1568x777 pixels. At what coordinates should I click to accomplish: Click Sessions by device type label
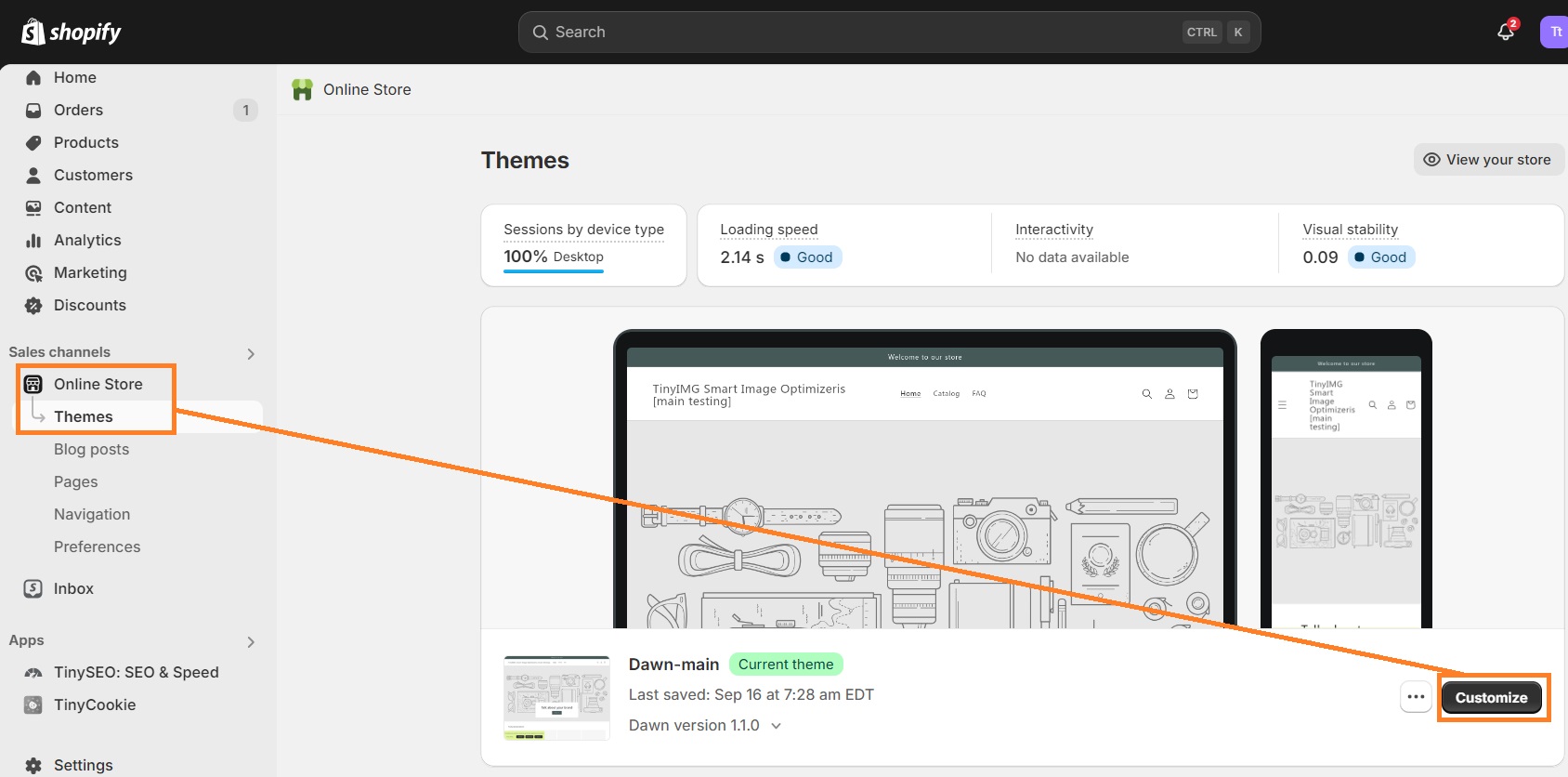pos(583,230)
